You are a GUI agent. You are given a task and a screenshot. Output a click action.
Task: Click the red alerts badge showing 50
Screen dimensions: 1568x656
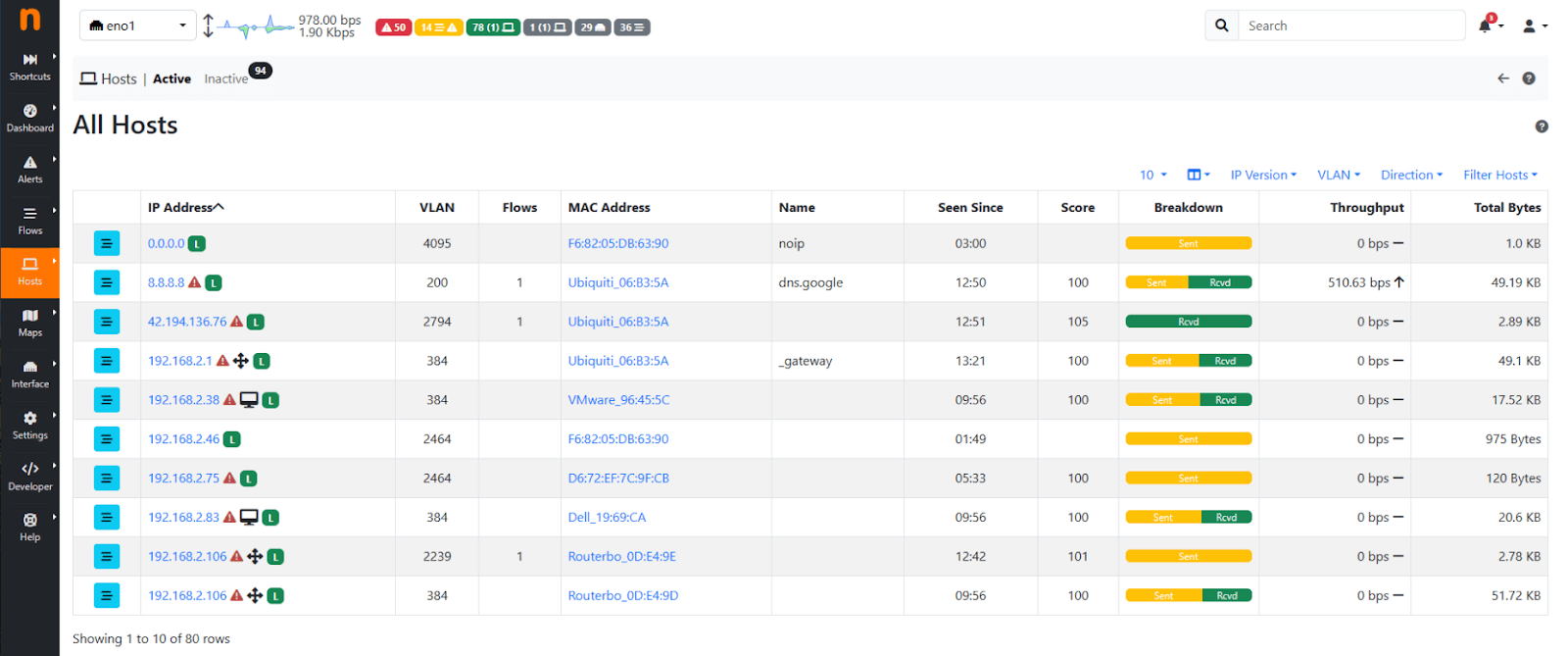click(393, 27)
